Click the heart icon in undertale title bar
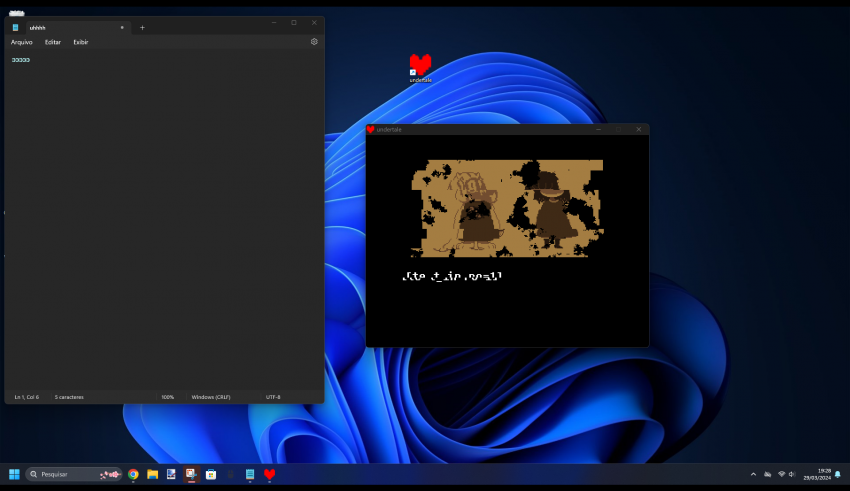This screenshot has width=850, height=491. [x=370, y=130]
